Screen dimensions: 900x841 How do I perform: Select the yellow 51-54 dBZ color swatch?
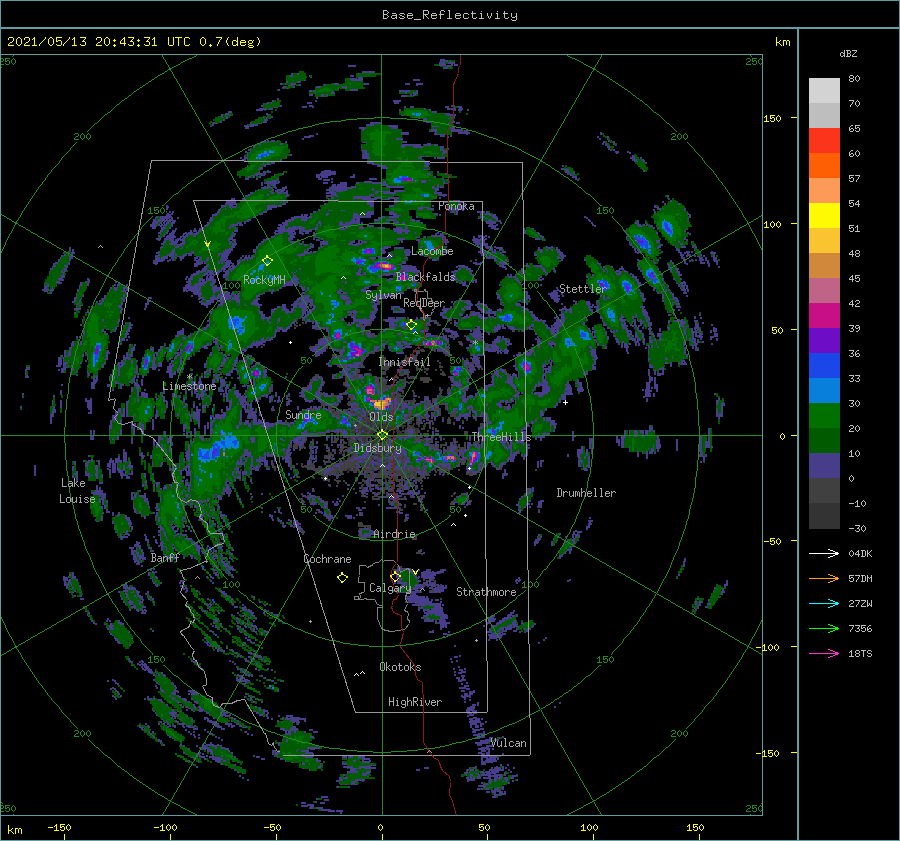click(824, 215)
